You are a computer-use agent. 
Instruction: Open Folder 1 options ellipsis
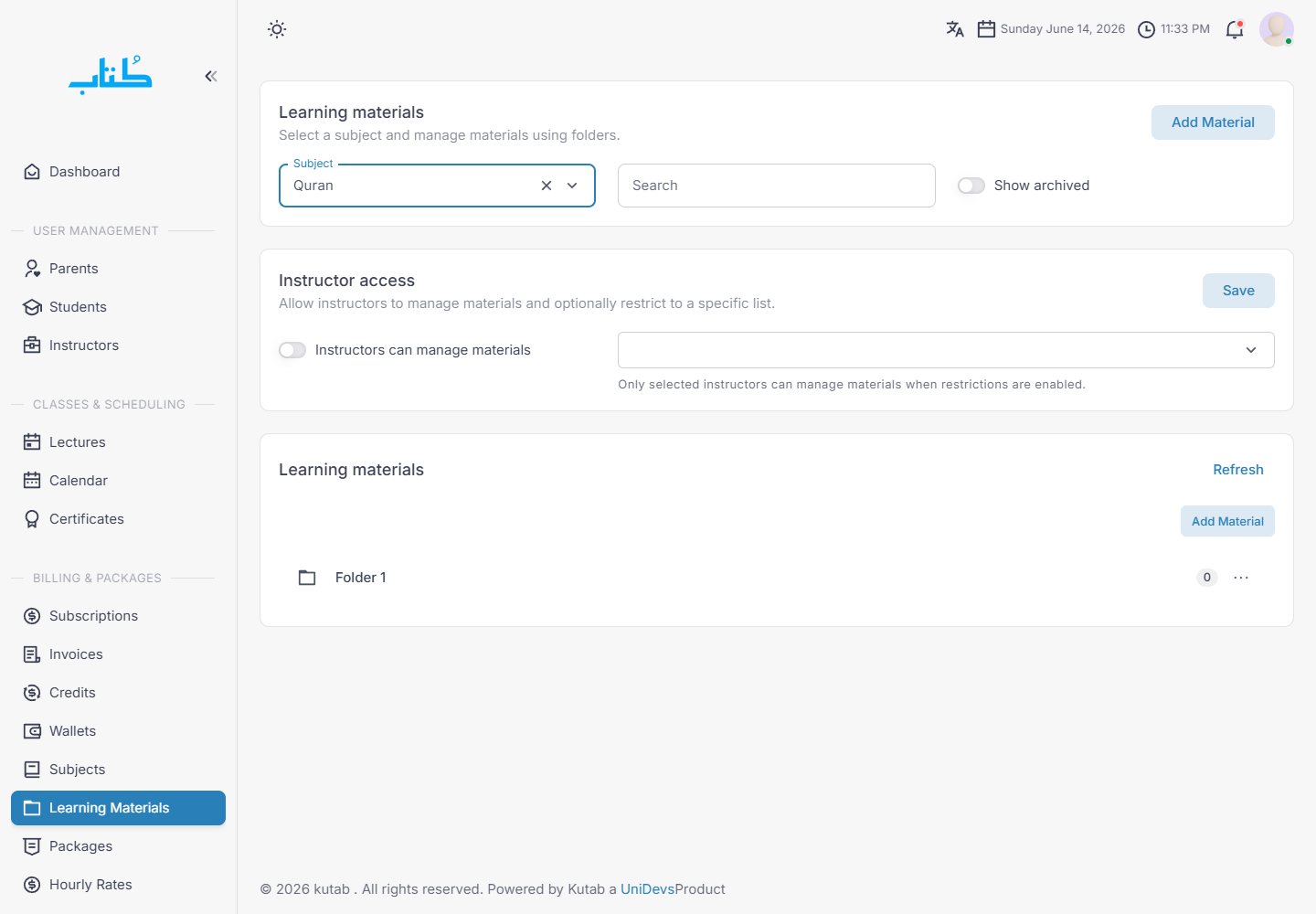[1241, 578]
